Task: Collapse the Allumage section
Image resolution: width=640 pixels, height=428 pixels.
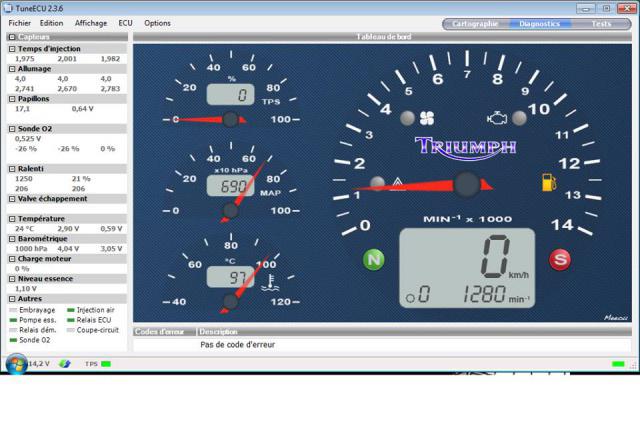Action: 12,69
